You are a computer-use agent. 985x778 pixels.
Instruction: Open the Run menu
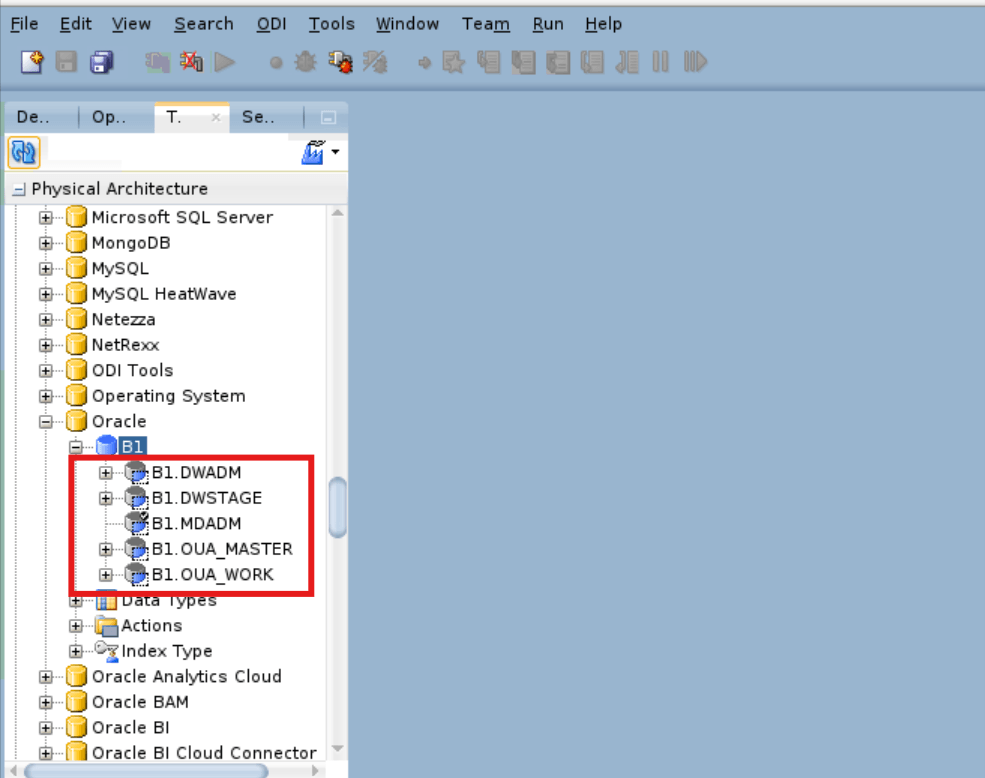[548, 24]
